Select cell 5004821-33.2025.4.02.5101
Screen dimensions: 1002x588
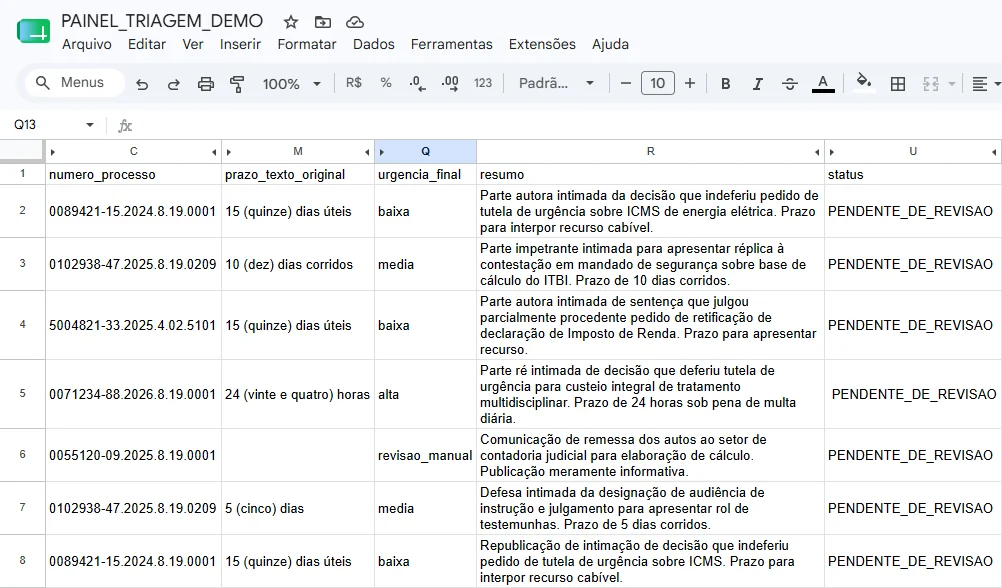(134, 325)
